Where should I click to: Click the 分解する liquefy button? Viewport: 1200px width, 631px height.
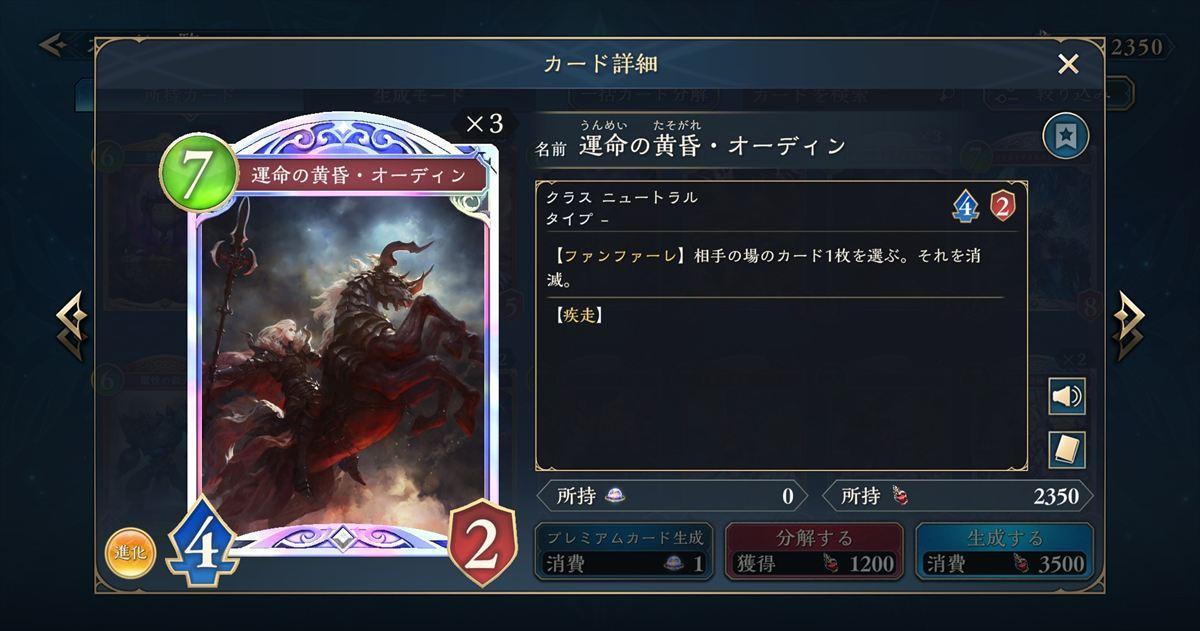[814, 551]
